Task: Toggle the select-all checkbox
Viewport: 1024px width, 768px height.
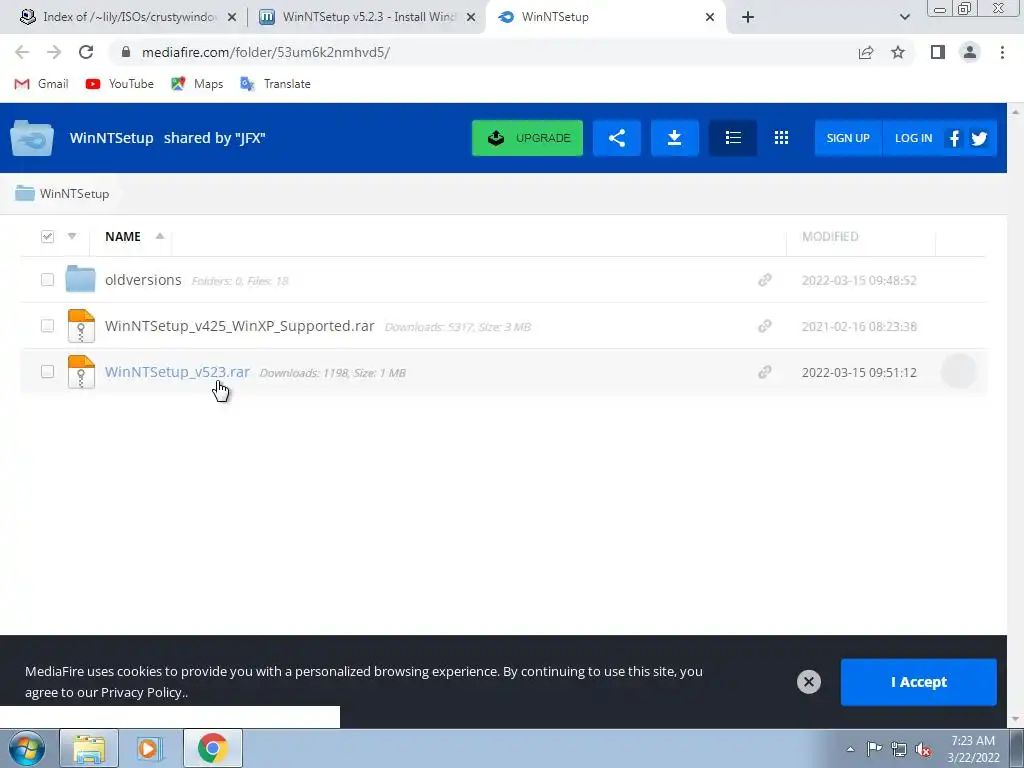Action: 47,236
